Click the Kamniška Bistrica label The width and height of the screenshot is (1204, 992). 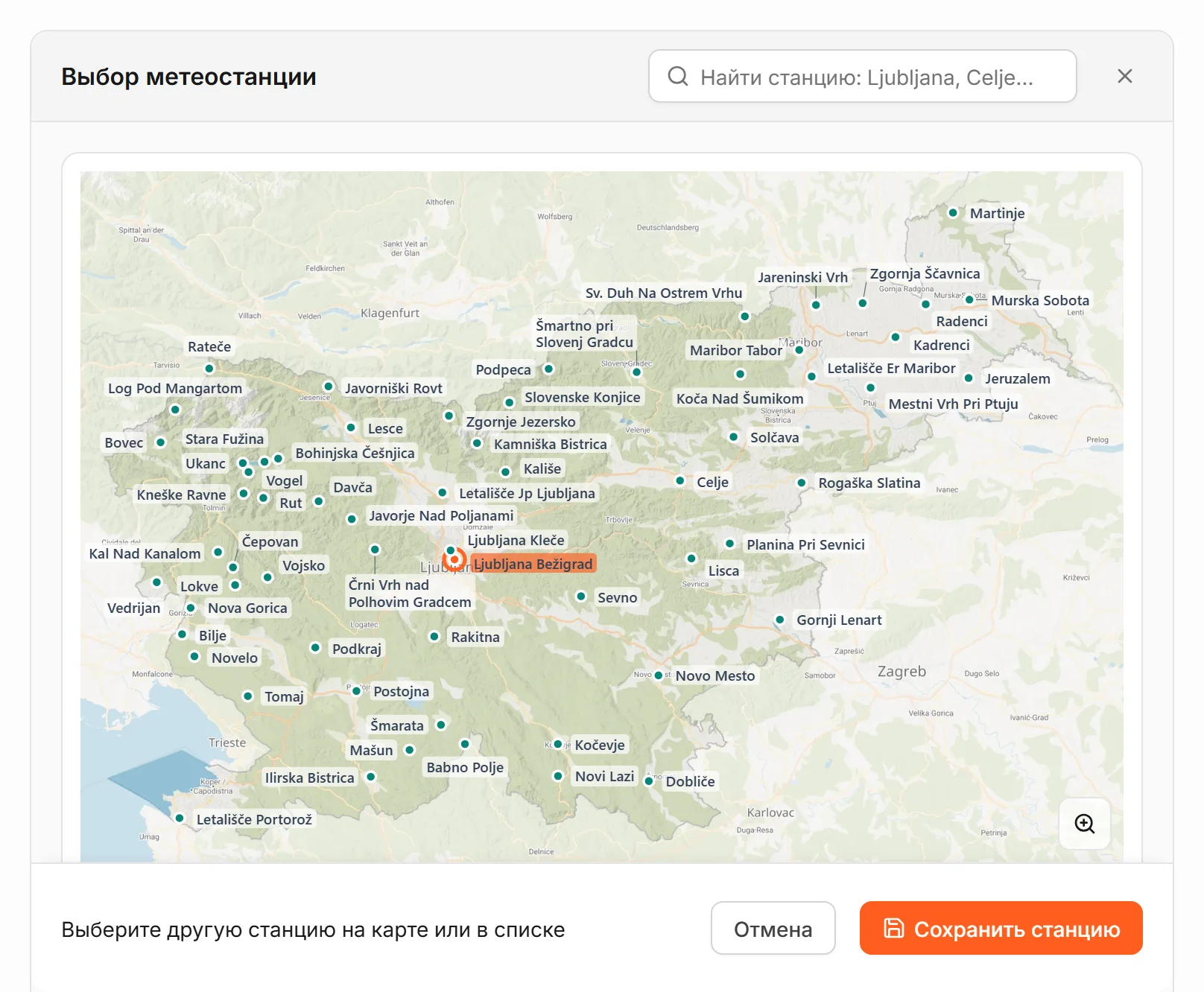pos(550,444)
